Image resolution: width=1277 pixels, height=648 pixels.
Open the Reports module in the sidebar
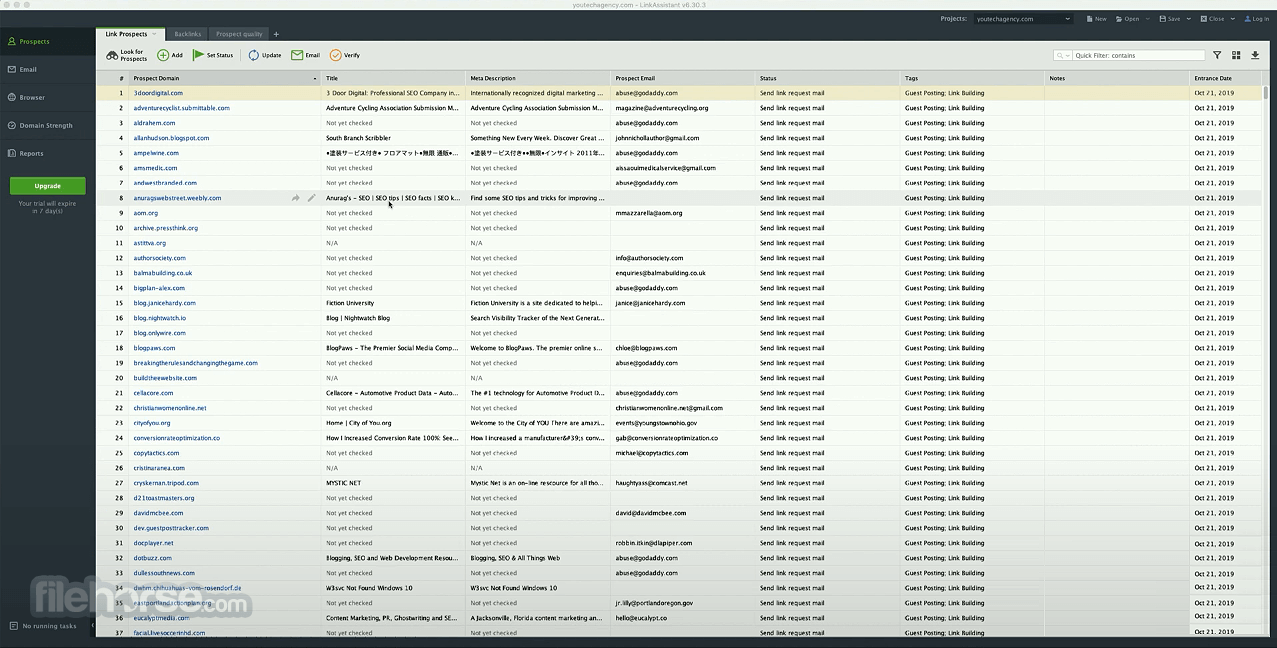tap(47, 153)
